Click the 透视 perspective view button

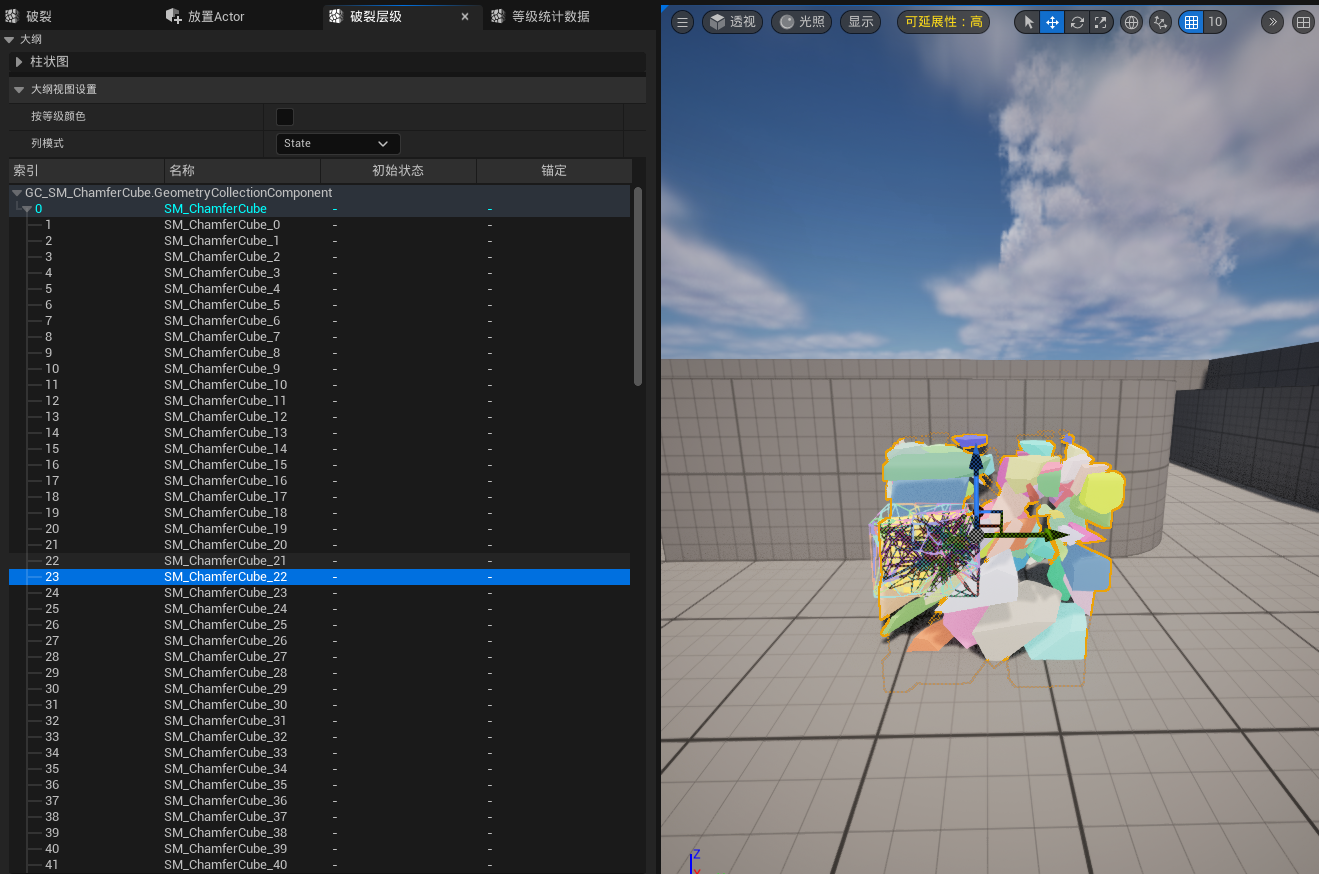click(732, 22)
